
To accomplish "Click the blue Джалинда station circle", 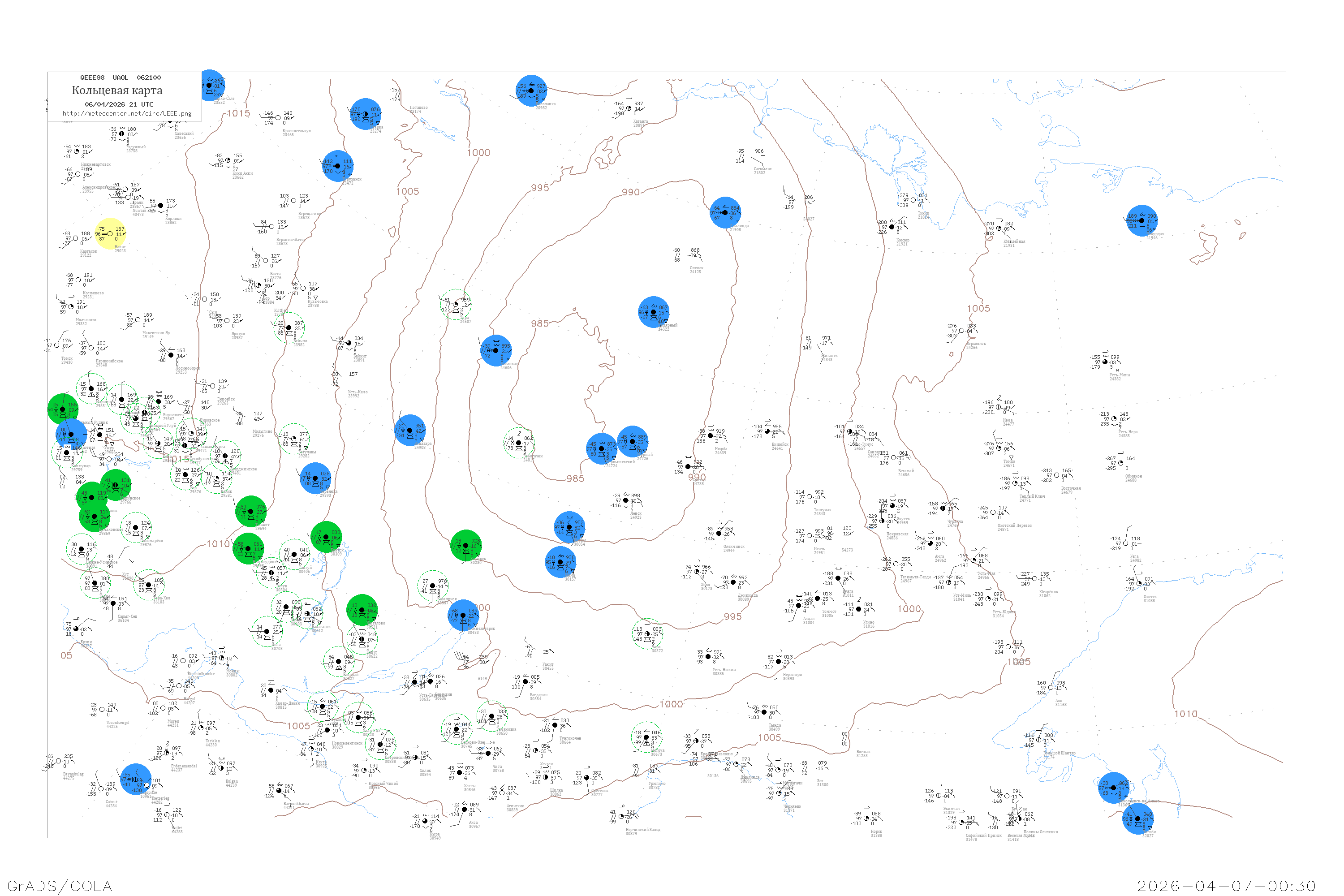I will 725,212.
